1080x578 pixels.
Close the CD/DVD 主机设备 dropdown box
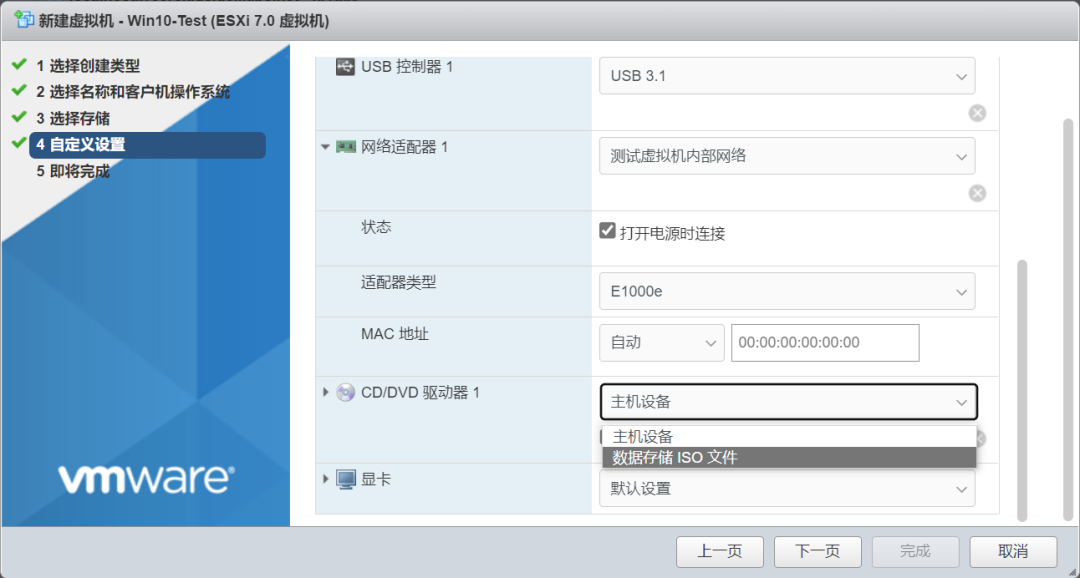(789, 402)
